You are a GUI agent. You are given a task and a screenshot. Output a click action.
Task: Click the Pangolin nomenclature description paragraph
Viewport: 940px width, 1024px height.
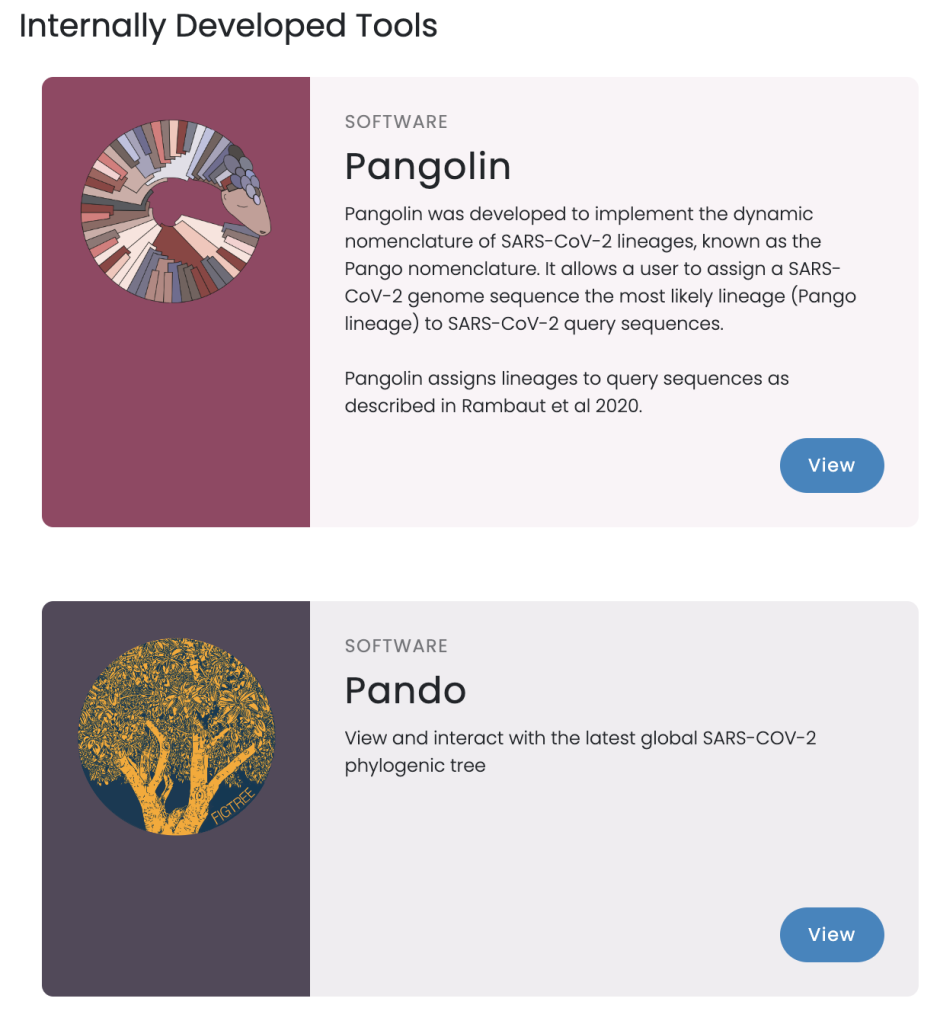point(600,268)
